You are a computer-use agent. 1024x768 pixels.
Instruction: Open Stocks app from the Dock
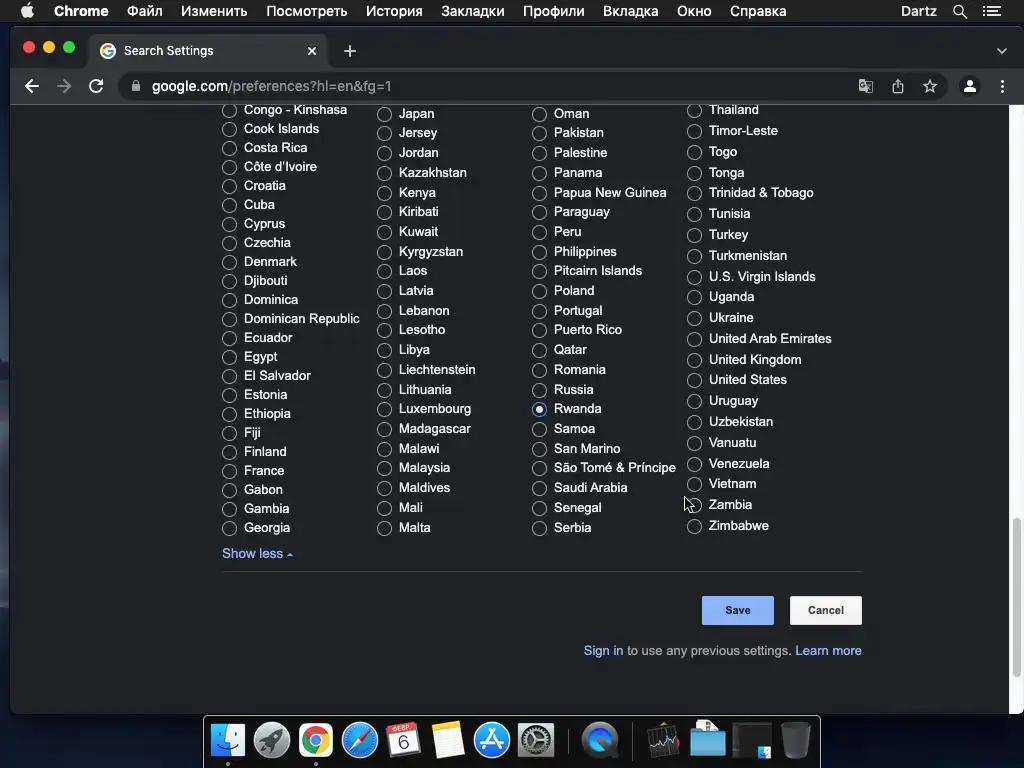(x=664, y=741)
